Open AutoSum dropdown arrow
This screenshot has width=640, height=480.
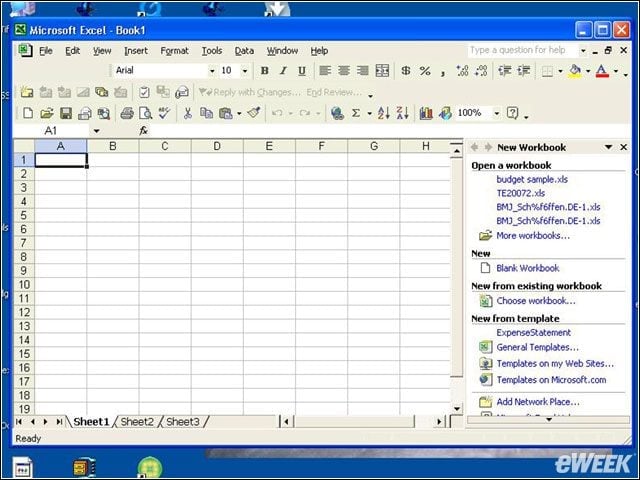(369, 113)
